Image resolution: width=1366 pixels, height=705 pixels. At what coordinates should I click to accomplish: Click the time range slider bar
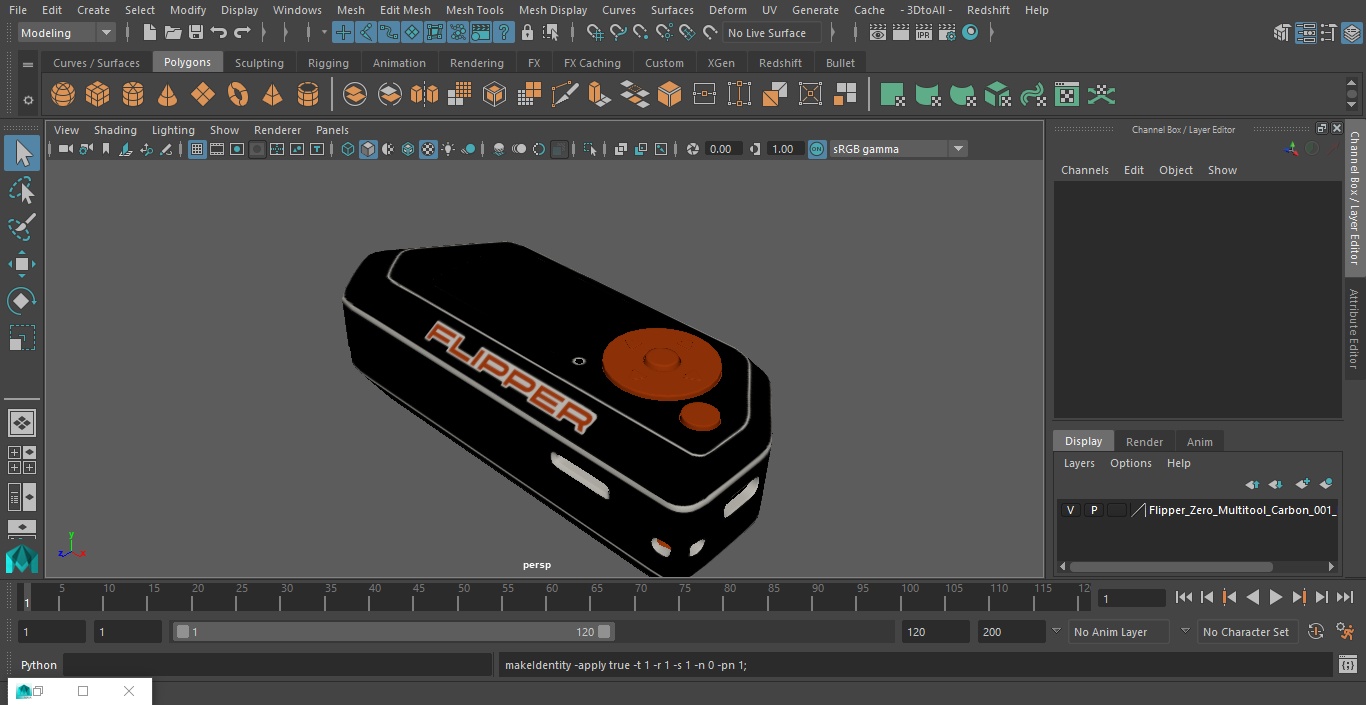pyautogui.click(x=394, y=632)
